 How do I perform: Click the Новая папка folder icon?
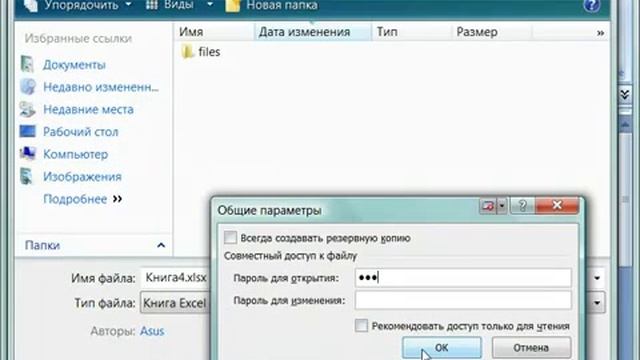(233, 5)
